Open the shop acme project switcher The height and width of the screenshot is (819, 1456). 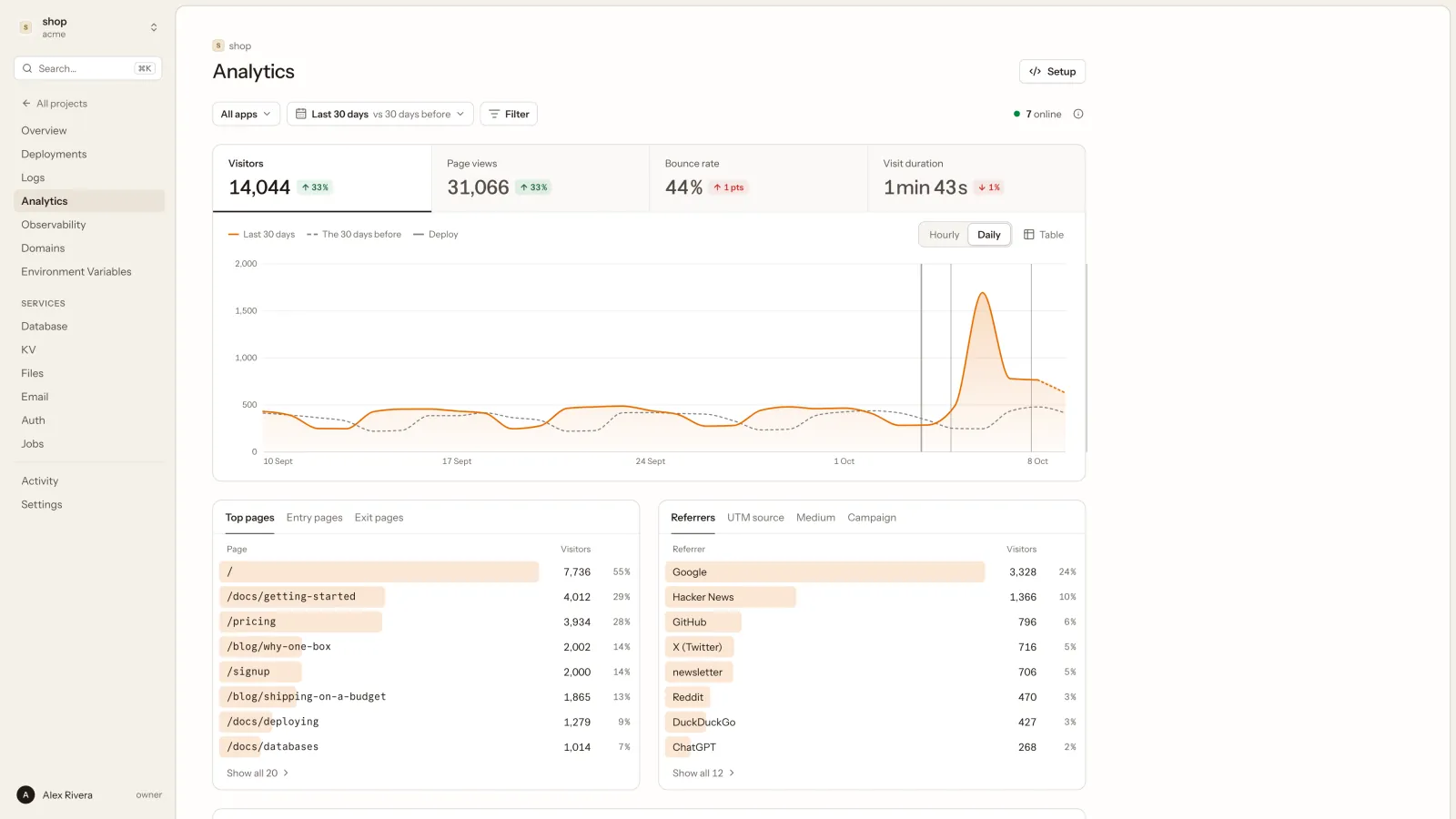[x=88, y=27]
